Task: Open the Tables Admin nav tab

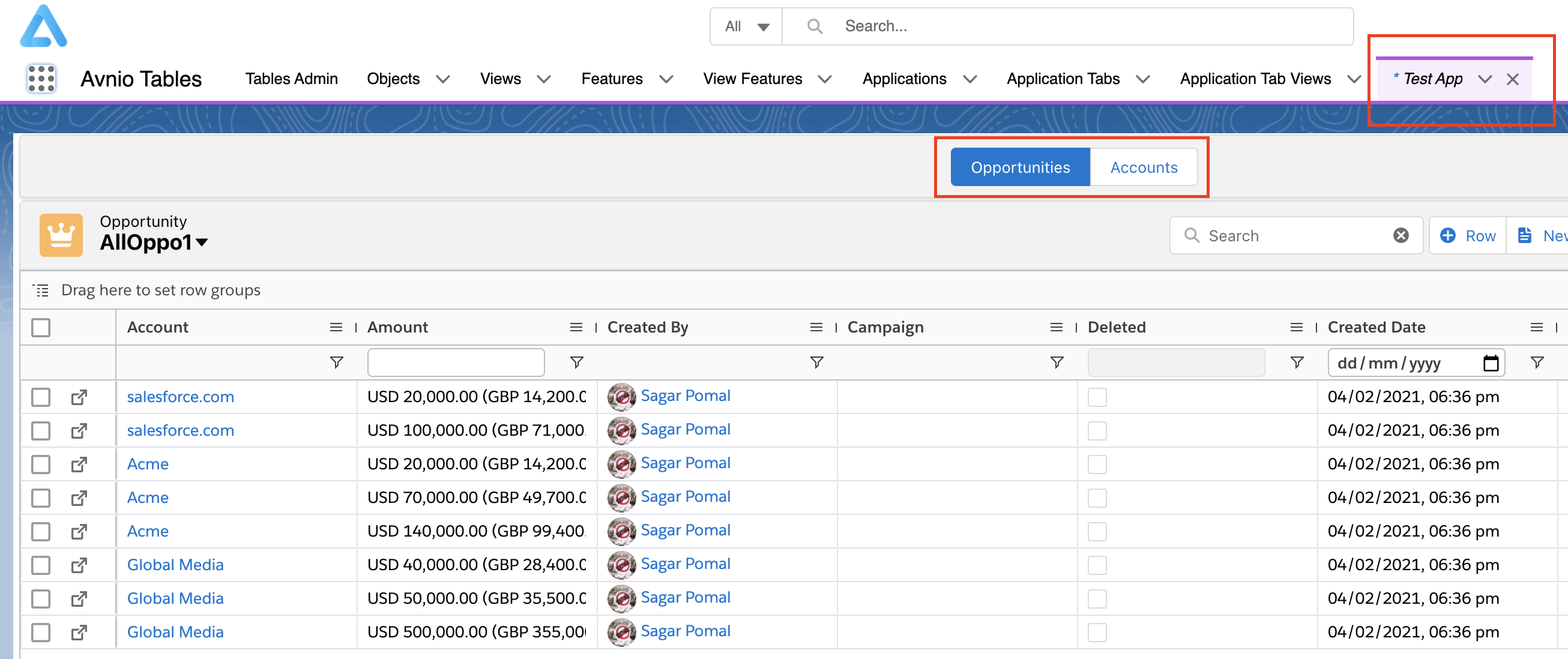Action: [291, 79]
